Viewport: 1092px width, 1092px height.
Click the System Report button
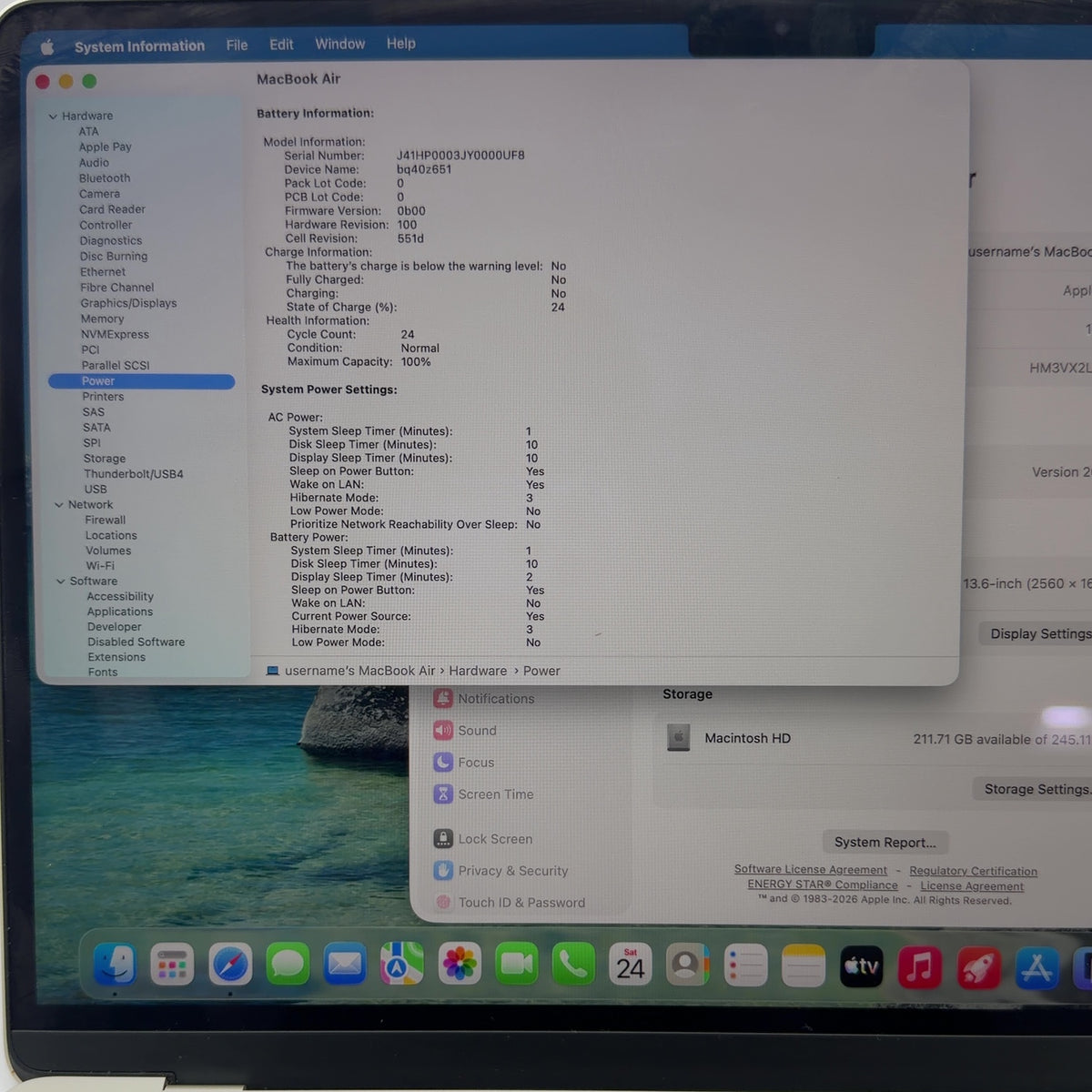[885, 843]
